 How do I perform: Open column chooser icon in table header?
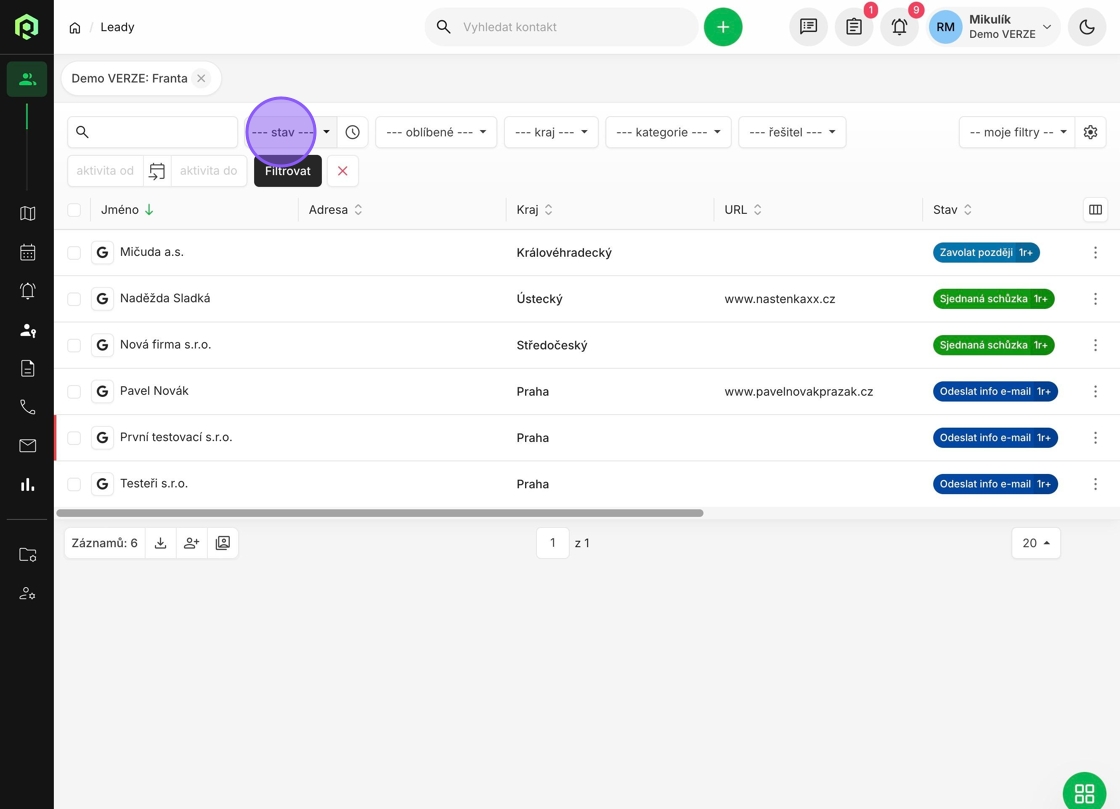click(x=1095, y=210)
